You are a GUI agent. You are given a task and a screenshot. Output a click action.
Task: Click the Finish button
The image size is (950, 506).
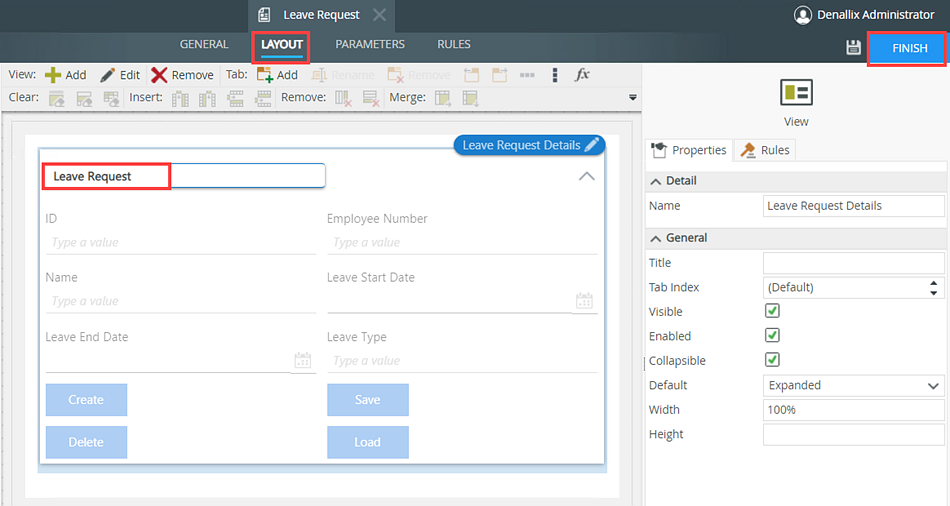(909, 48)
